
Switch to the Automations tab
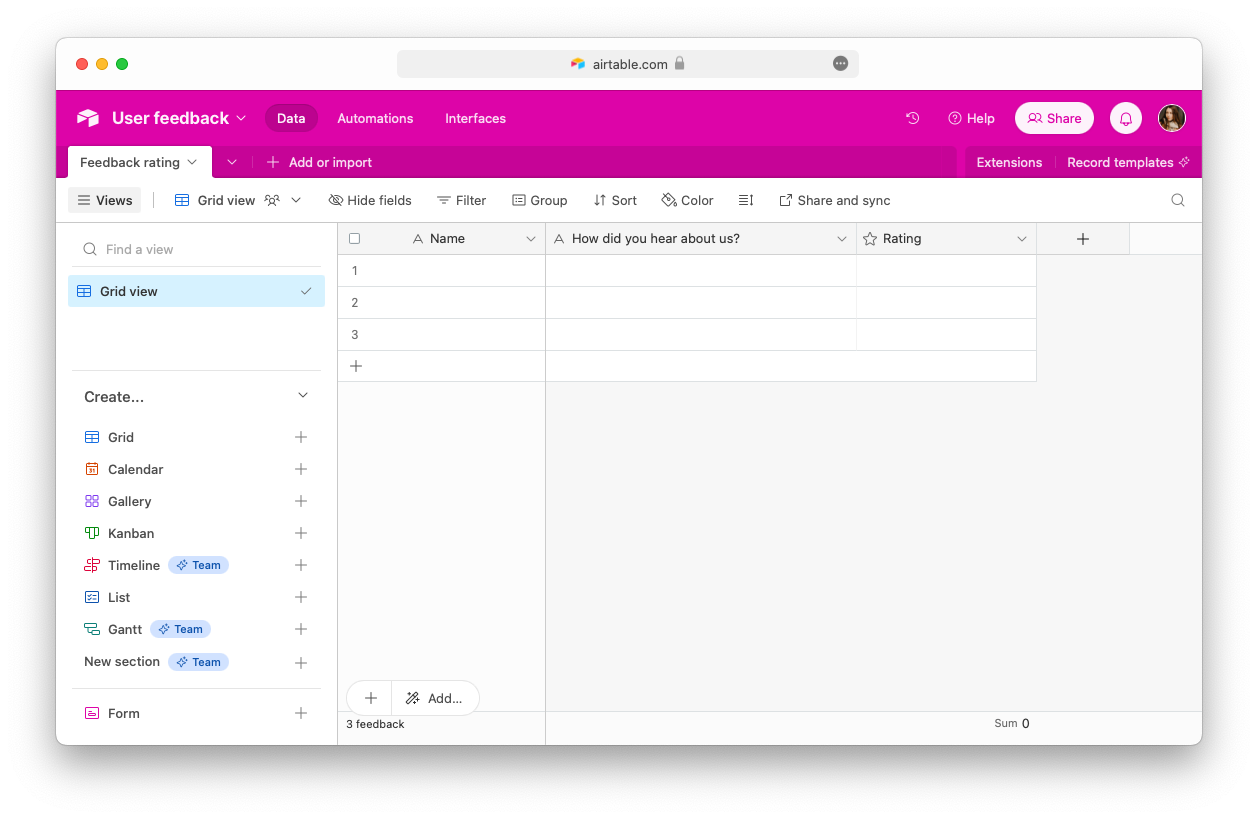point(375,118)
